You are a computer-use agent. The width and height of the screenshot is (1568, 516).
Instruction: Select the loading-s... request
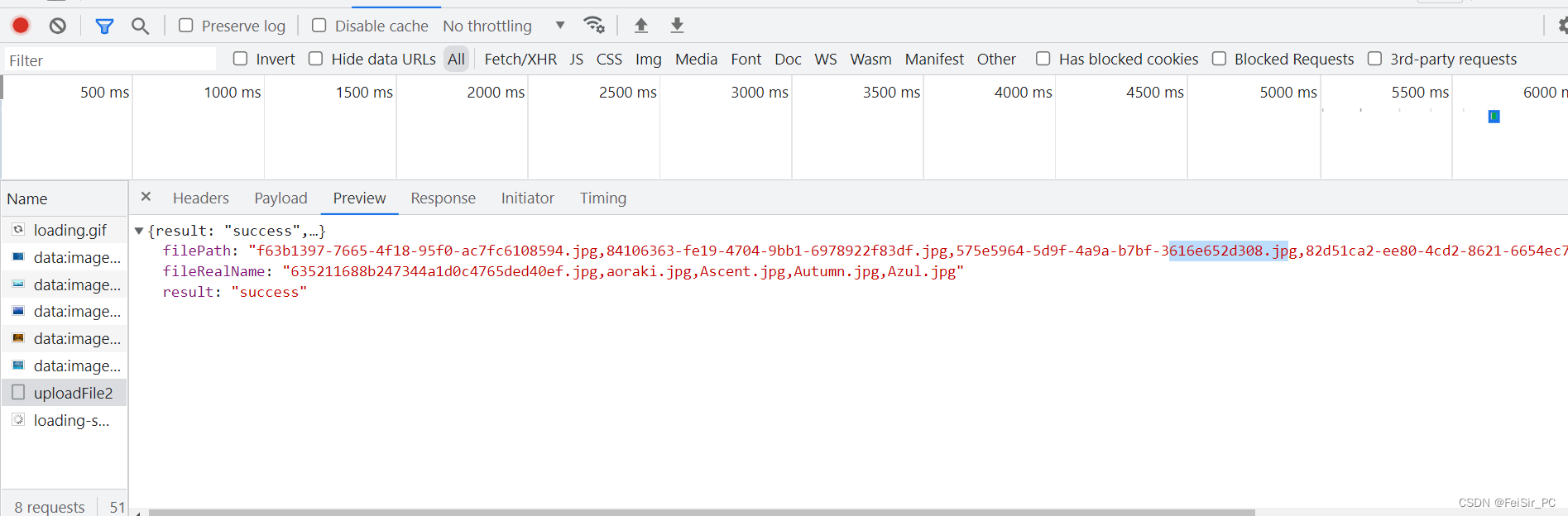click(65, 420)
